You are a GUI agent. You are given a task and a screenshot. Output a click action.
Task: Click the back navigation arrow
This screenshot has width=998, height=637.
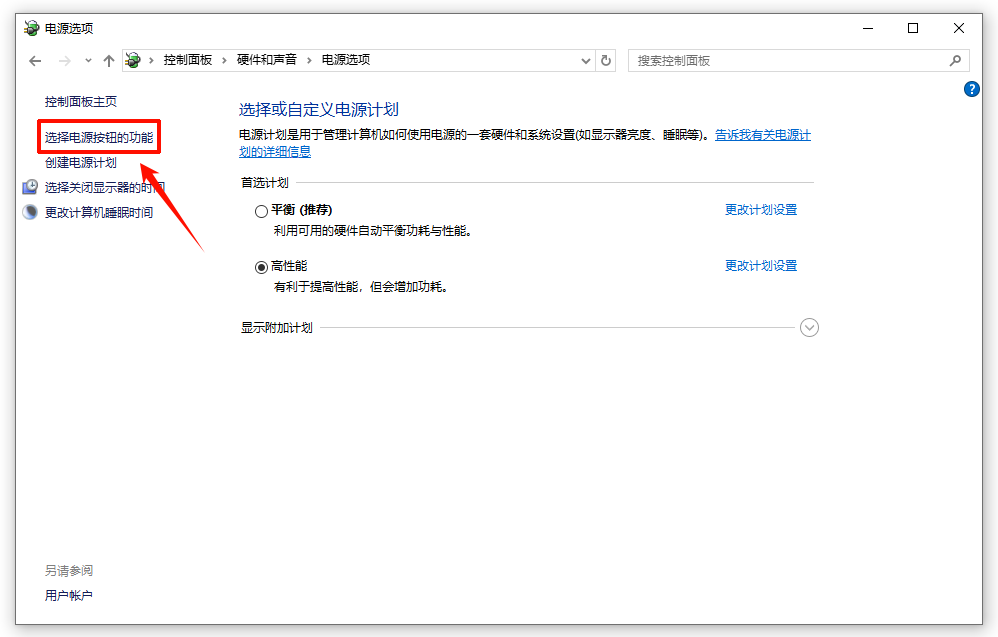35,60
